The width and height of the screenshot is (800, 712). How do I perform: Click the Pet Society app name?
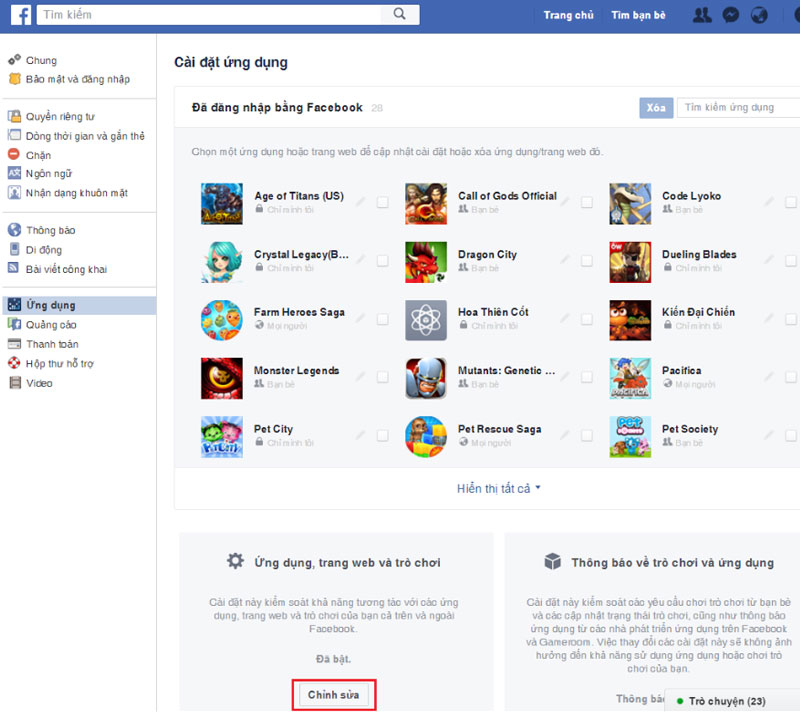pos(690,429)
